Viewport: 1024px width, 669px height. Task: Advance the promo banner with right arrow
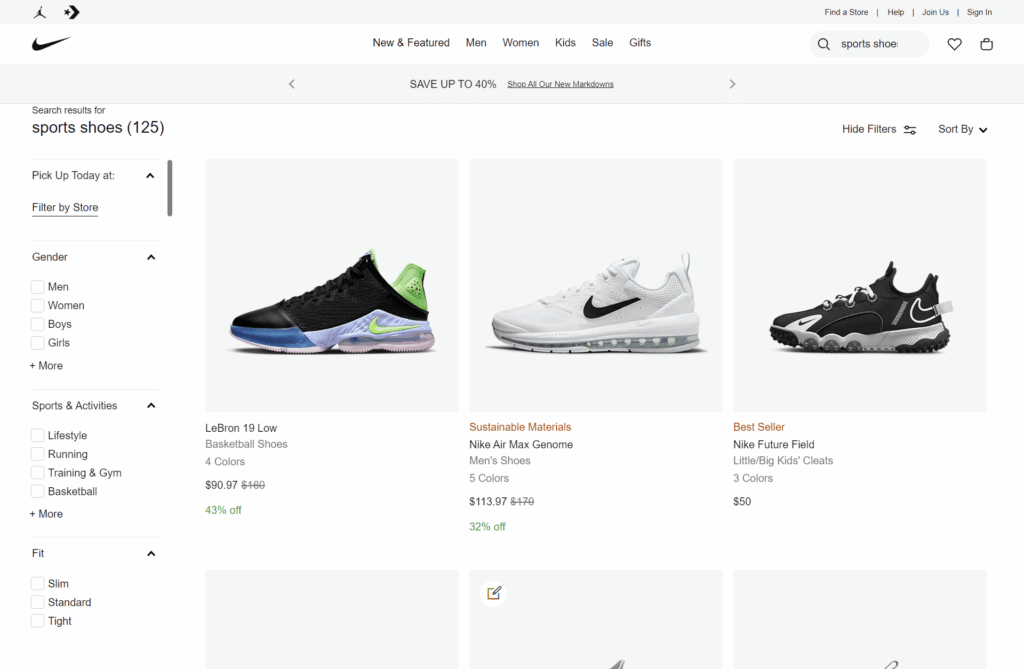[732, 84]
